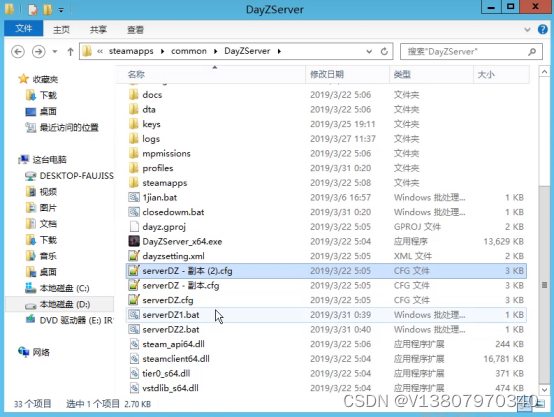Click the properties icon in title bar

pyautogui.click(x=33, y=10)
